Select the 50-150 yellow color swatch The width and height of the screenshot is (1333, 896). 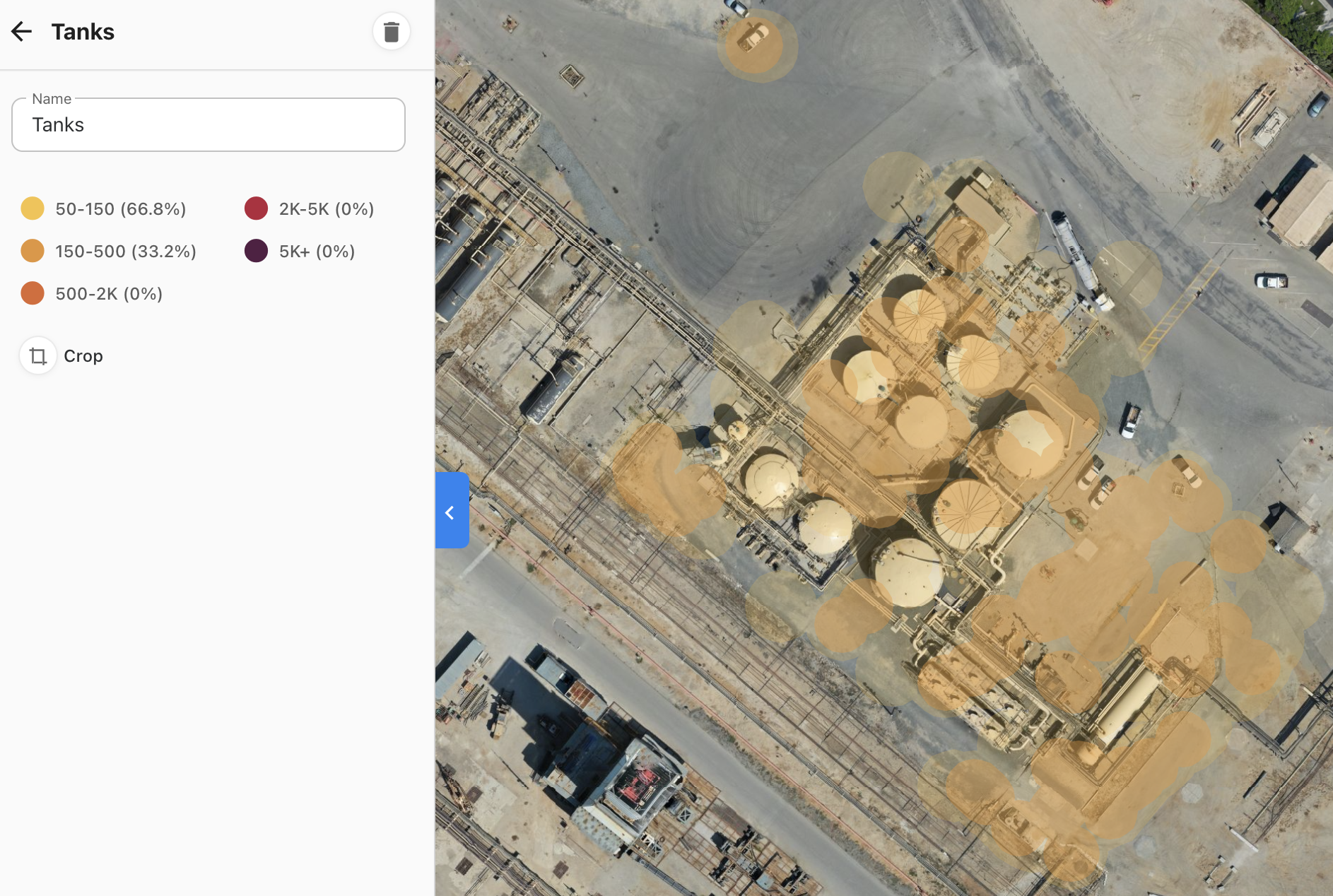[x=33, y=208]
